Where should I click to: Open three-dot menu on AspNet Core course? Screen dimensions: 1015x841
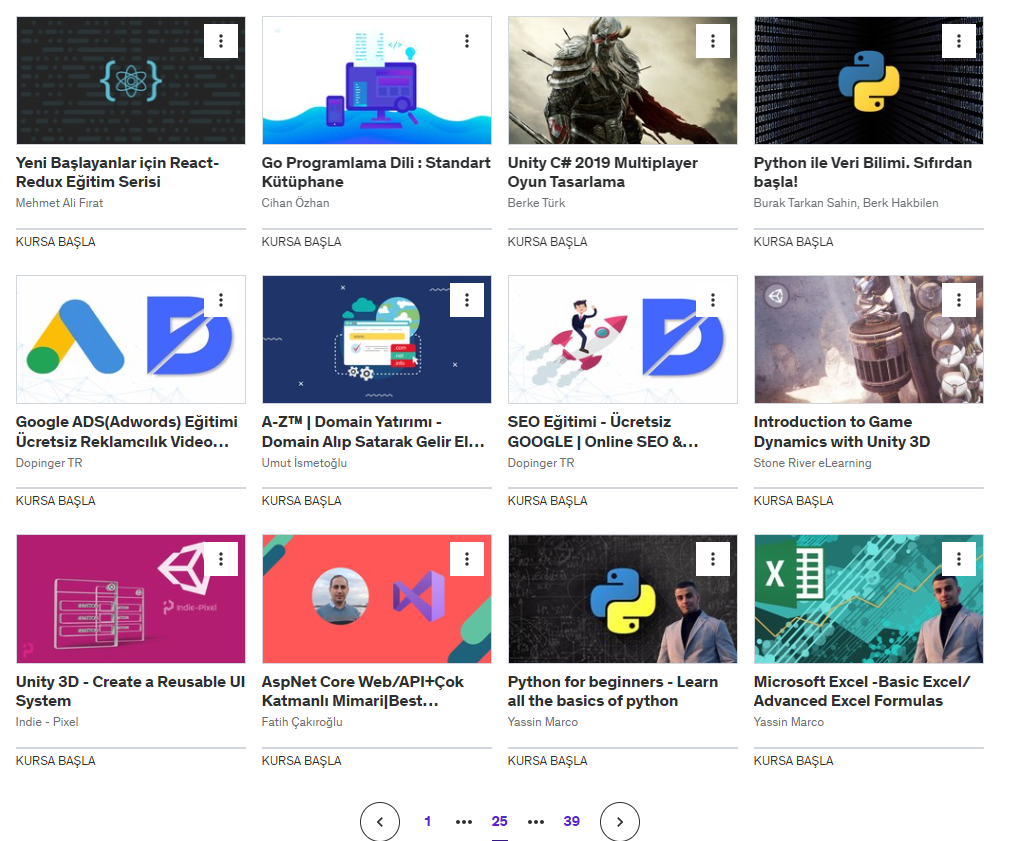(467, 559)
